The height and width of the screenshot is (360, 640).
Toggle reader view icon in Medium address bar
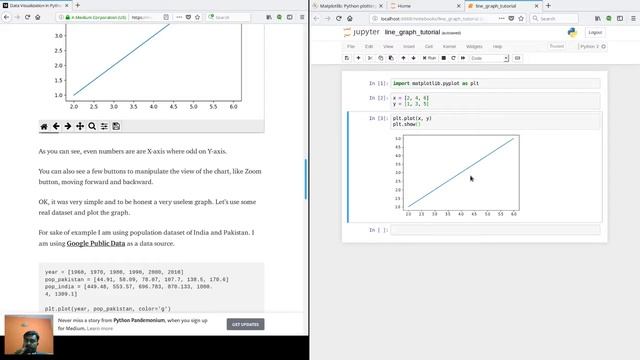pyautogui.click(x=166, y=17)
